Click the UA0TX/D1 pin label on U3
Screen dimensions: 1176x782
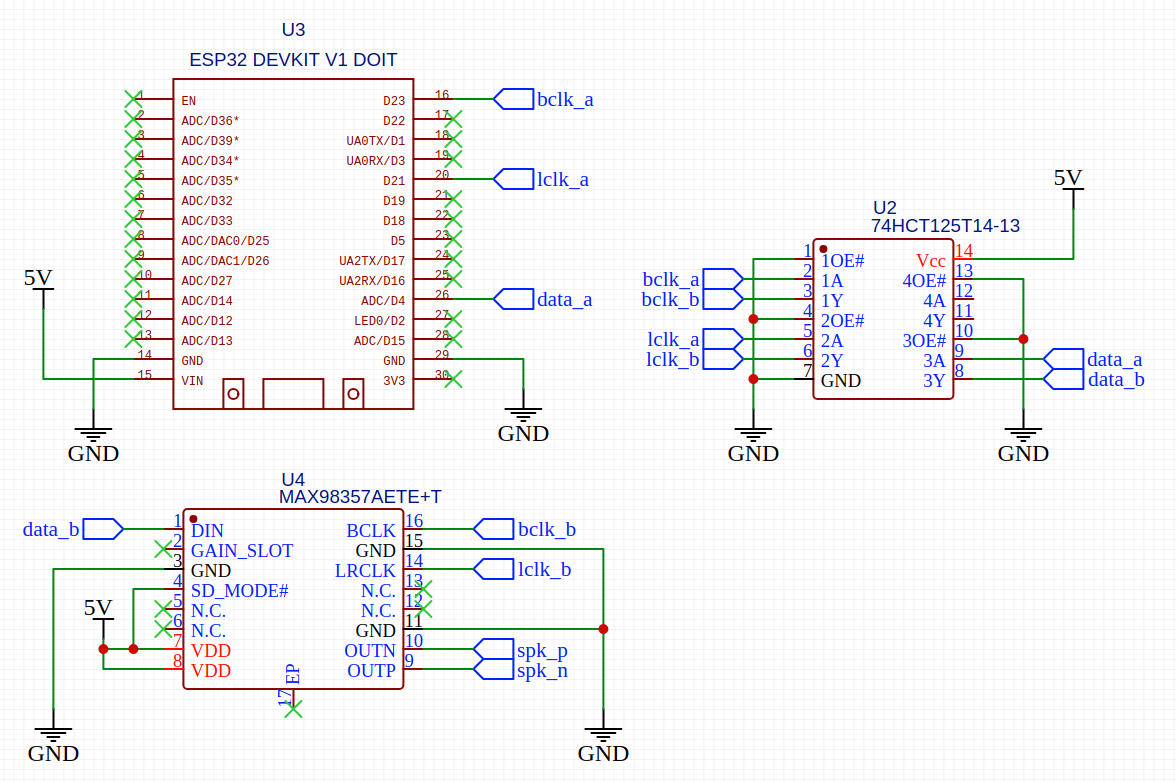pyautogui.click(x=375, y=141)
